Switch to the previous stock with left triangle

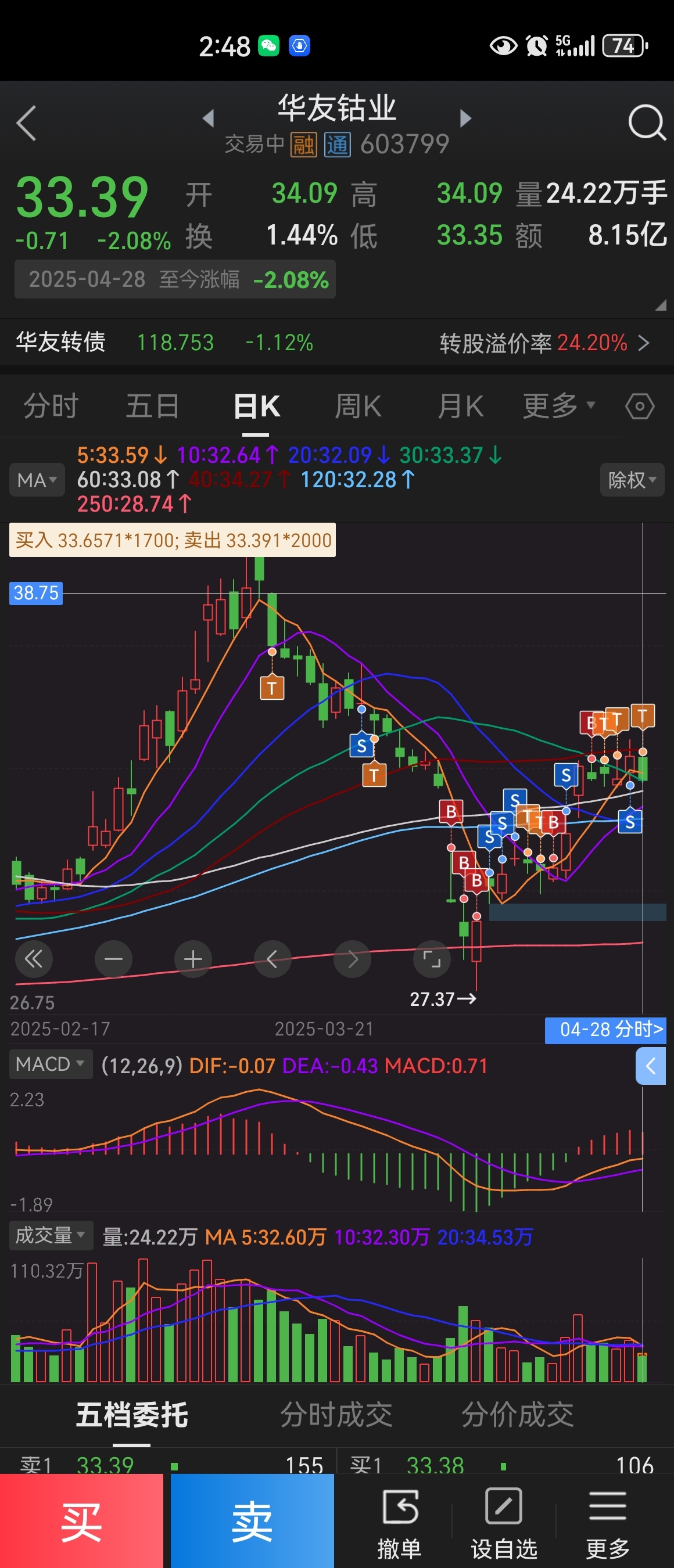(x=208, y=118)
